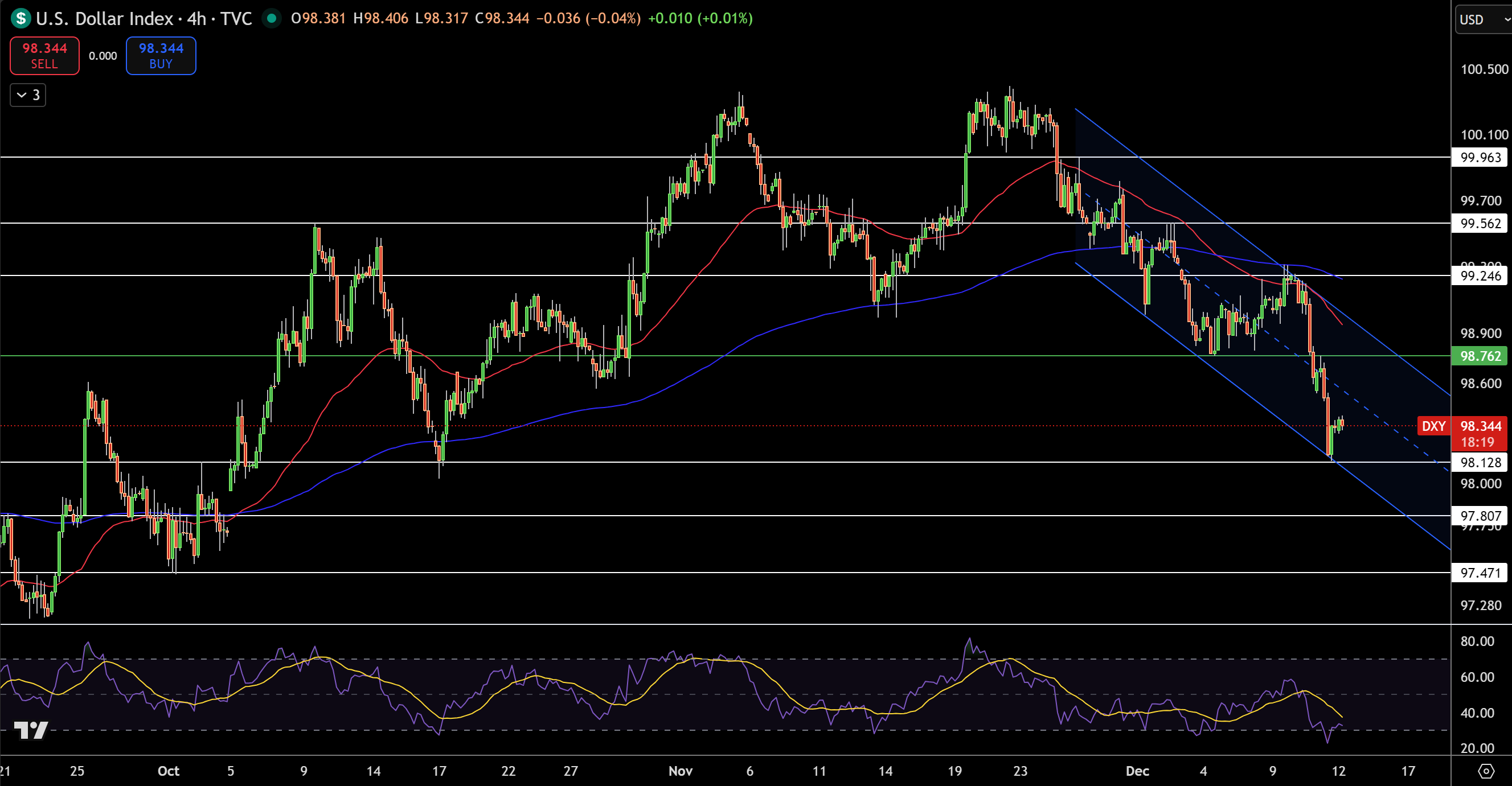Click the SELL button priced 98.344
This screenshot has width=1512, height=786.
[43, 56]
